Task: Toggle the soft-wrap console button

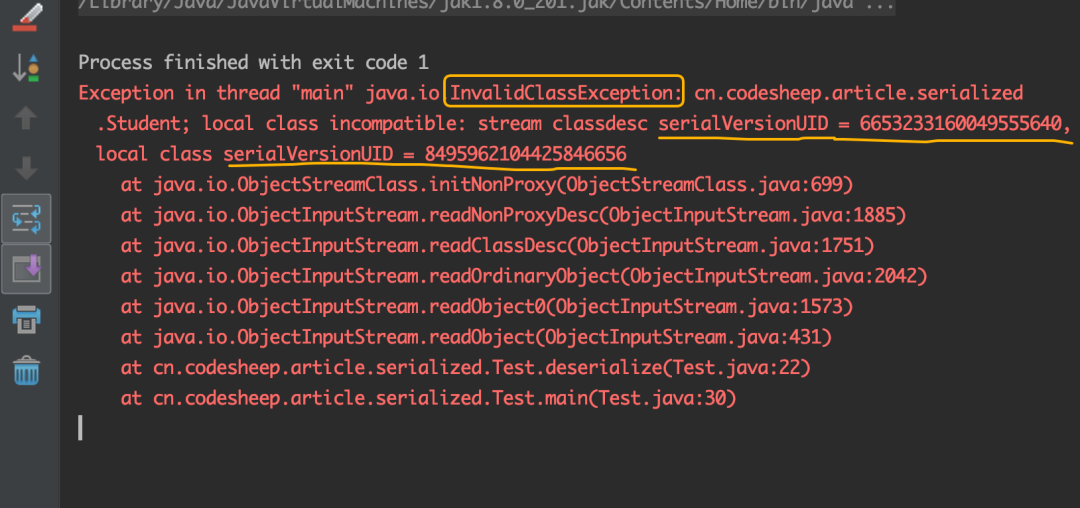Action: coord(26,218)
